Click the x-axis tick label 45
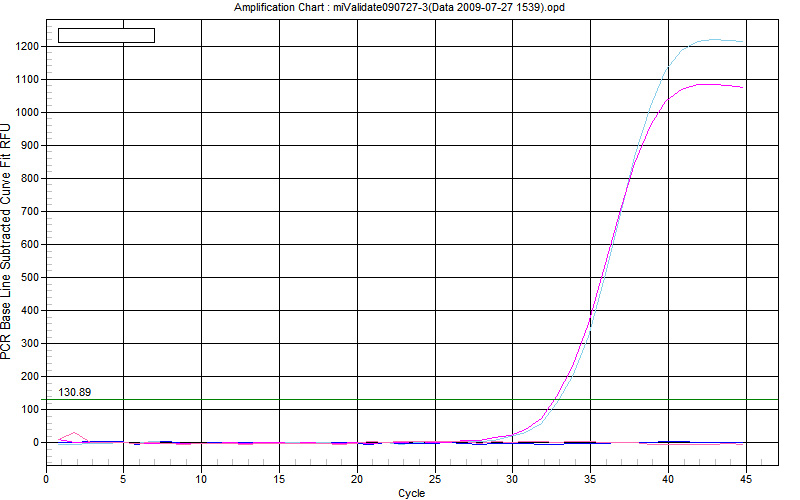The image size is (800, 500). point(745,479)
